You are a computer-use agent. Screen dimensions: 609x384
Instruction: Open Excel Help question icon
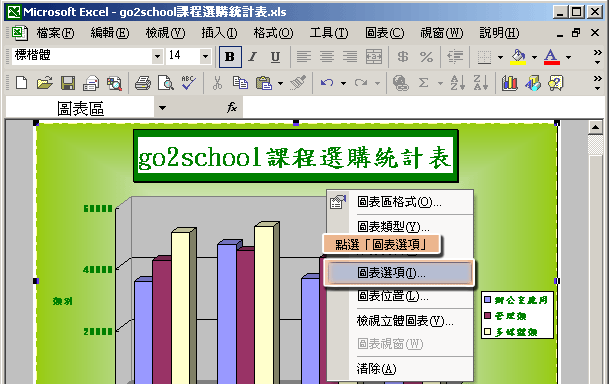555,83
